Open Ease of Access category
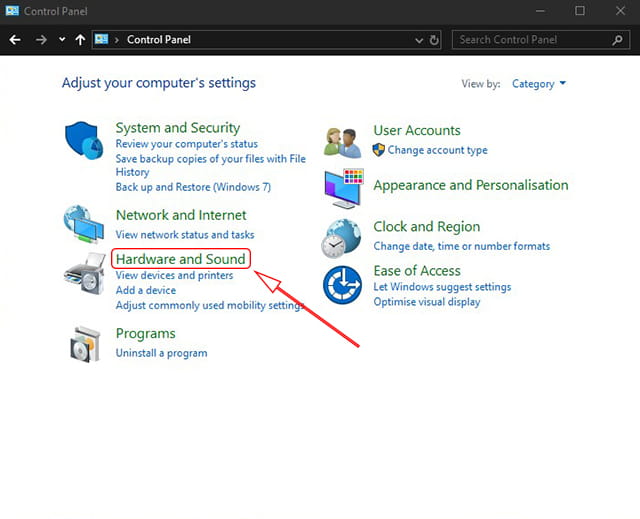The height and width of the screenshot is (519, 640). click(417, 271)
